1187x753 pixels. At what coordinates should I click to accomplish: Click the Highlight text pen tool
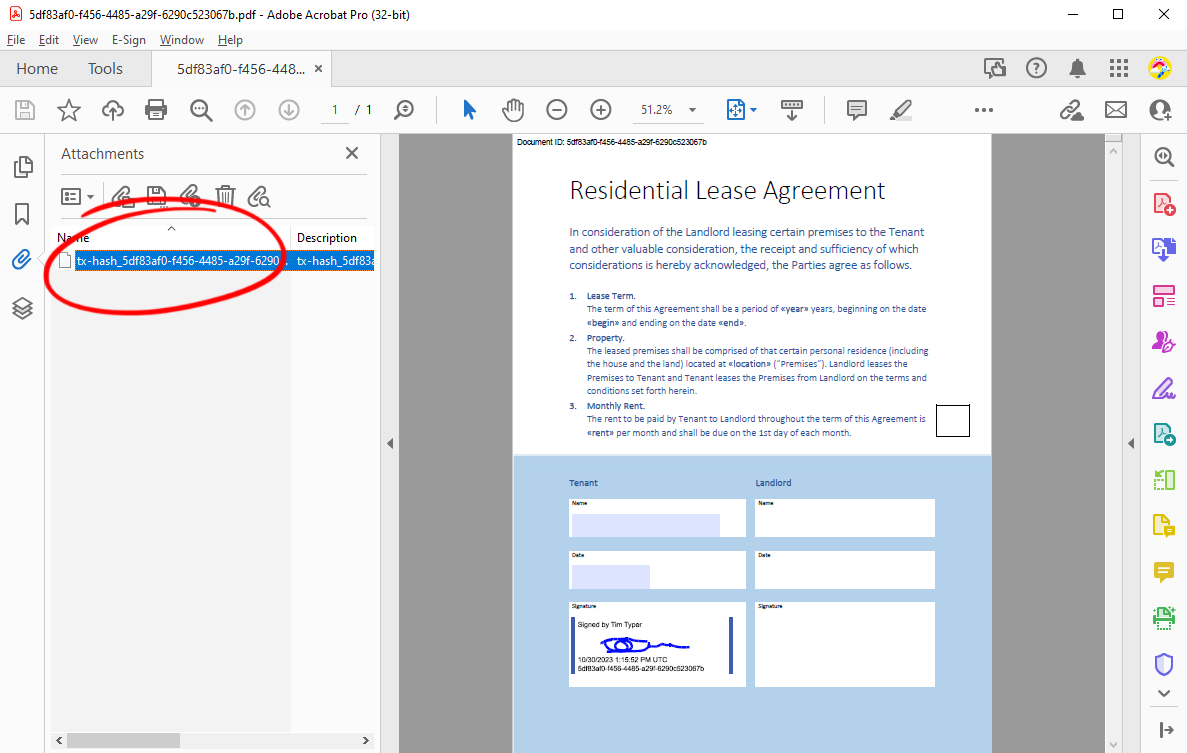(x=900, y=110)
